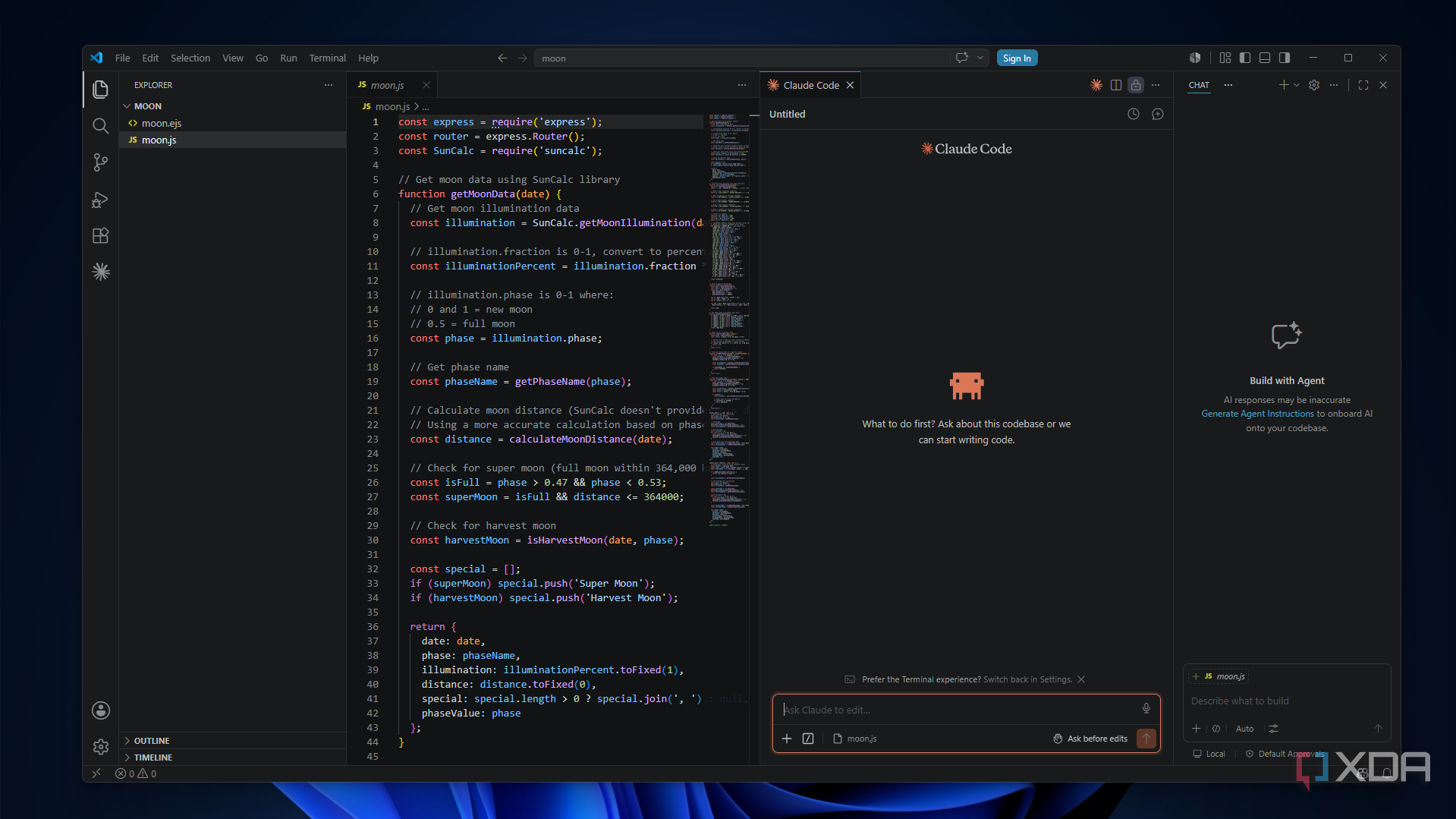Dismiss the Terminal experience notice
Screen dimensions: 1456x819
tap(1081, 679)
